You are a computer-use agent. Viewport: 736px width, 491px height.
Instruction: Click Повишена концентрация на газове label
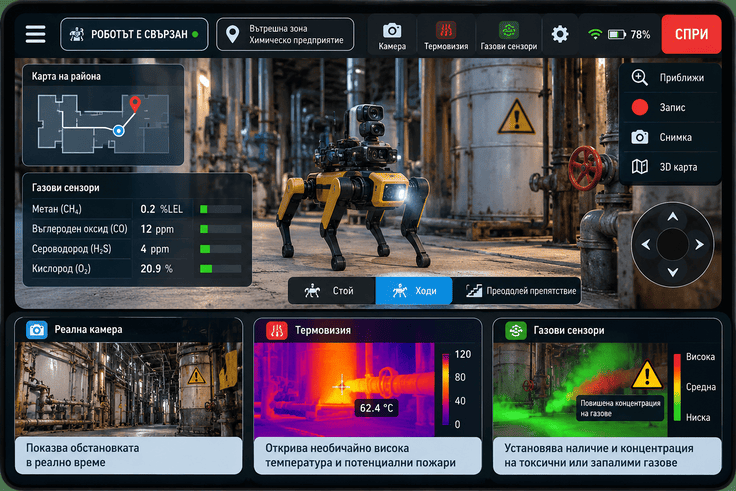(620, 408)
